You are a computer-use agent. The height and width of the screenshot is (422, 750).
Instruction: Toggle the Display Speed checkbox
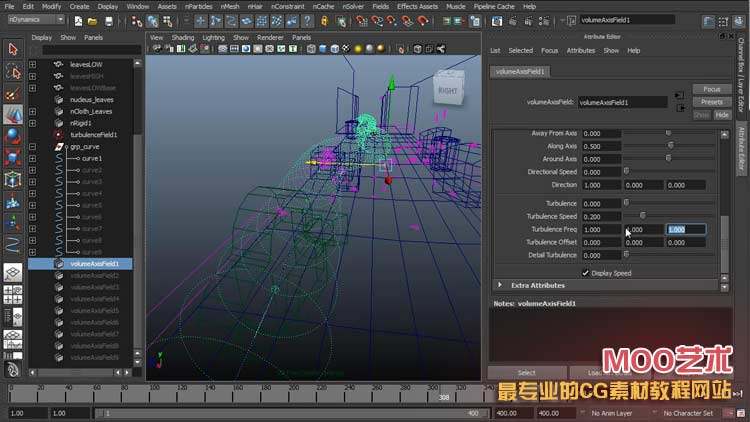[x=586, y=272]
